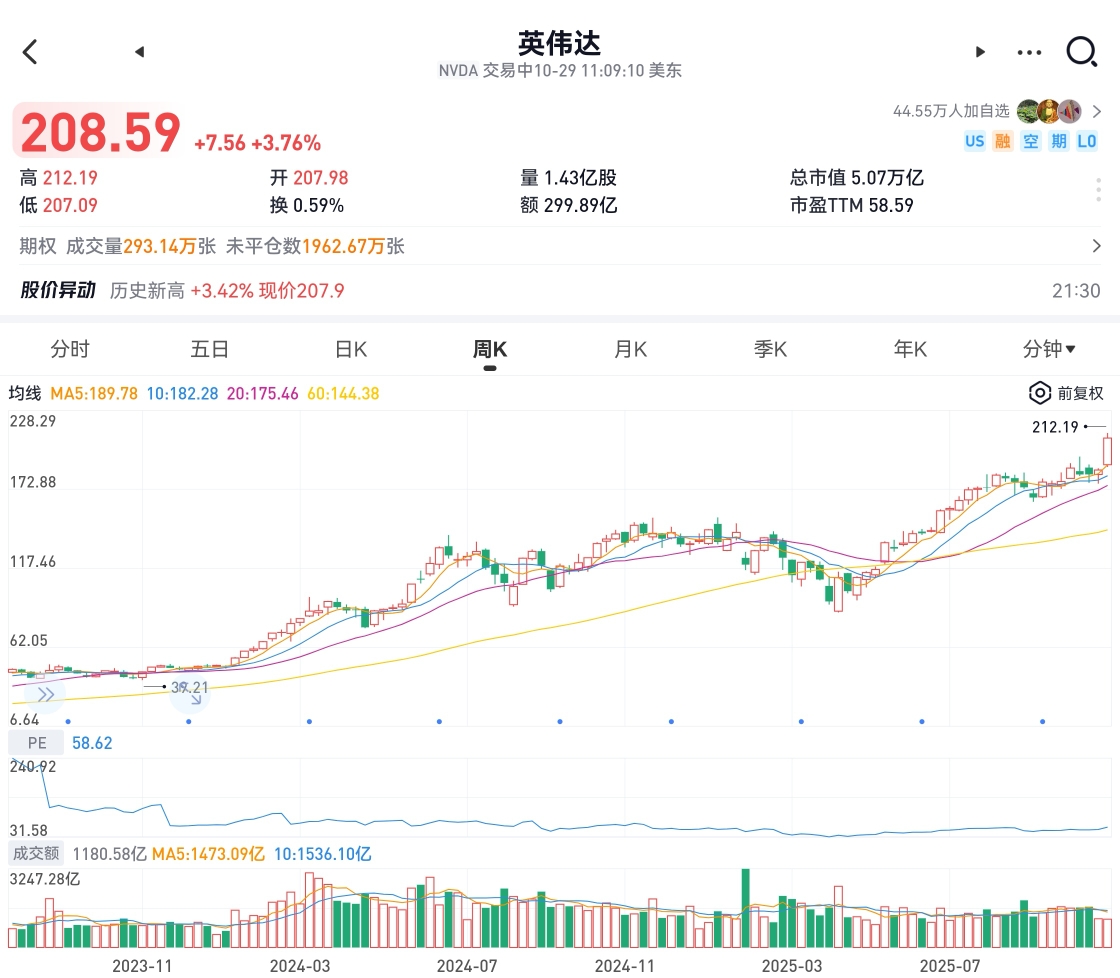Open 期权 成交量 293.14万张 details
The height and width of the screenshot is (978, 1120).
click(141, 246)
